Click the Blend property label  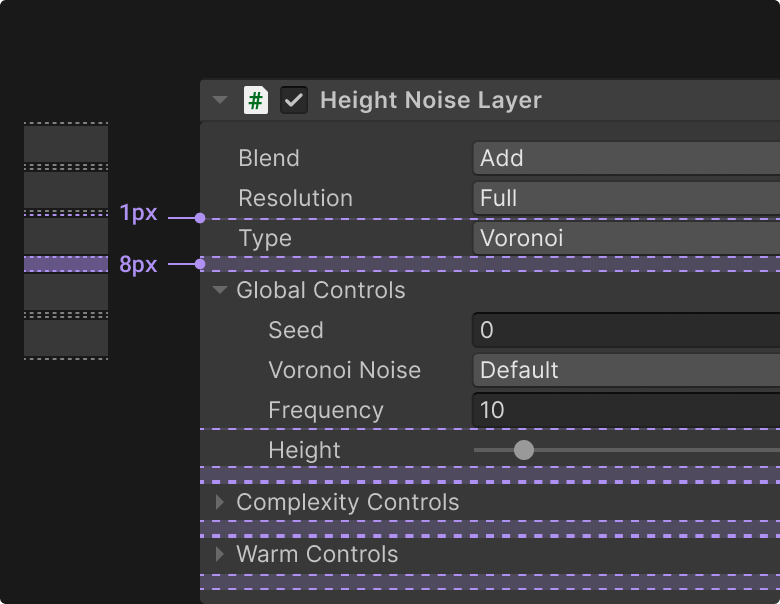coord(269,158)
